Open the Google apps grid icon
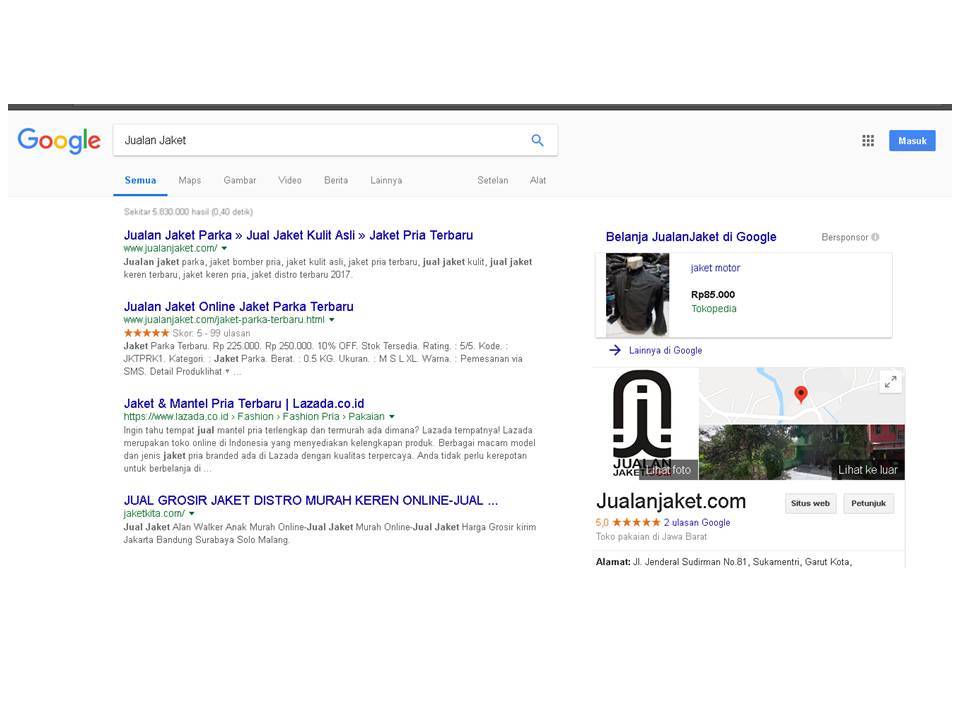The image size is (960, 720). tap(868, 141)
